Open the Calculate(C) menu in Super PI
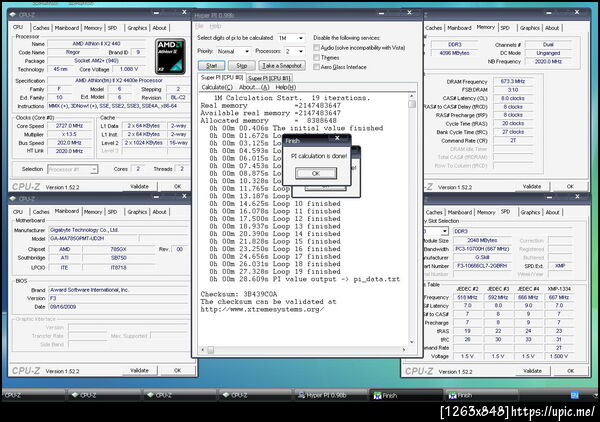This screenshot has height=422, width=600. point(217,87)
